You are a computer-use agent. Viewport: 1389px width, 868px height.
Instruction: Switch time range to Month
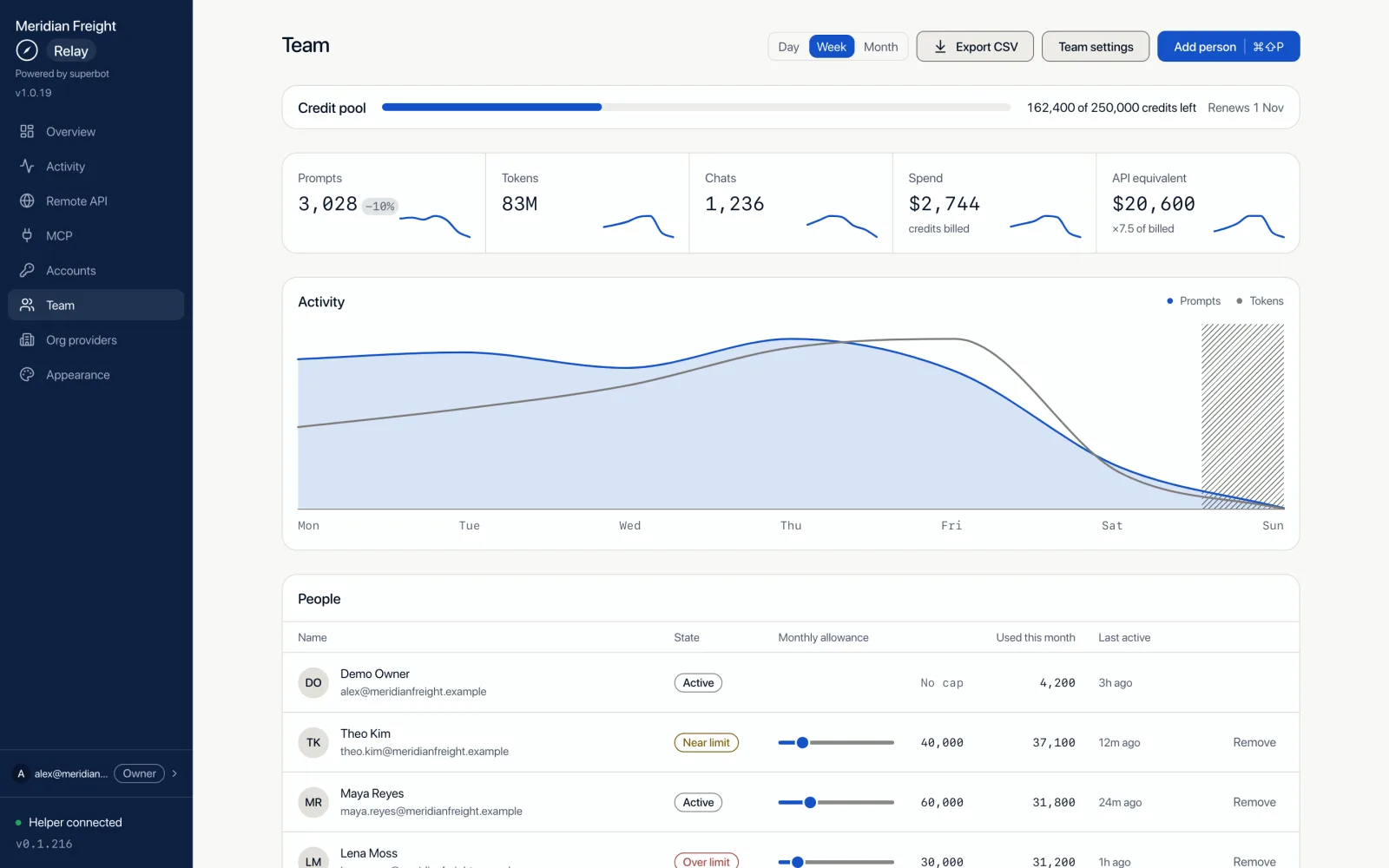(880, 47)
